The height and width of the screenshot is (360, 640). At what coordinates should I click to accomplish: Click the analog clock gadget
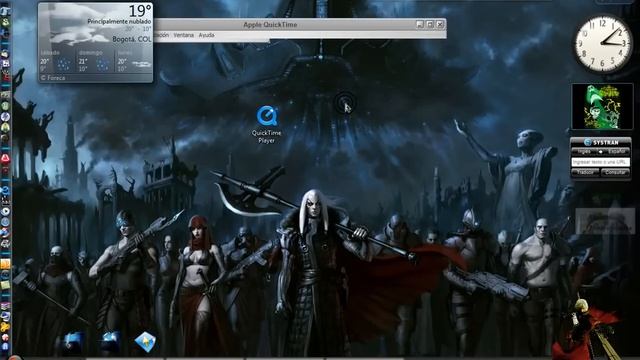click(603, 43)
